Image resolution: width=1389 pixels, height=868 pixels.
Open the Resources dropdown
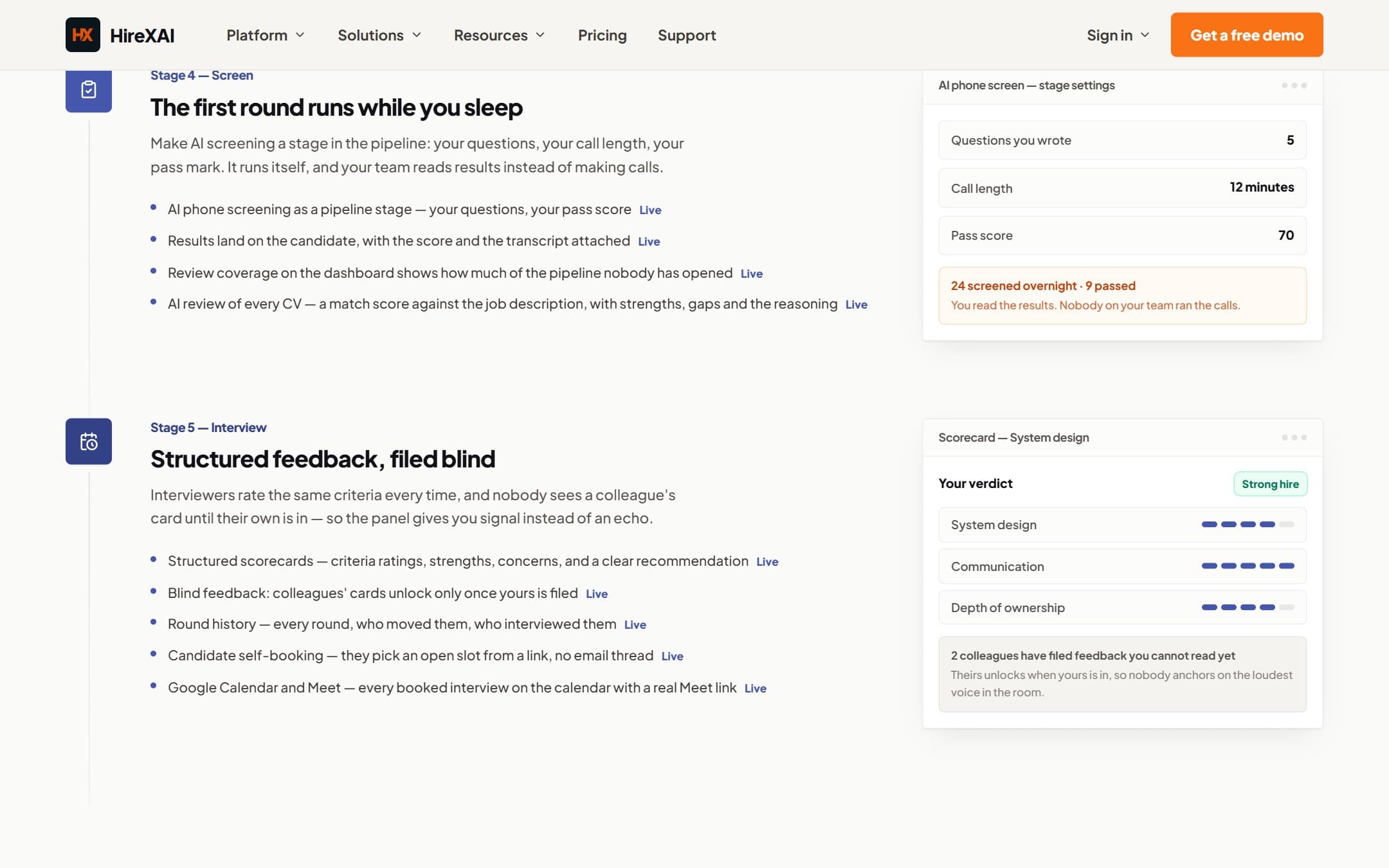tap(499, 35)
